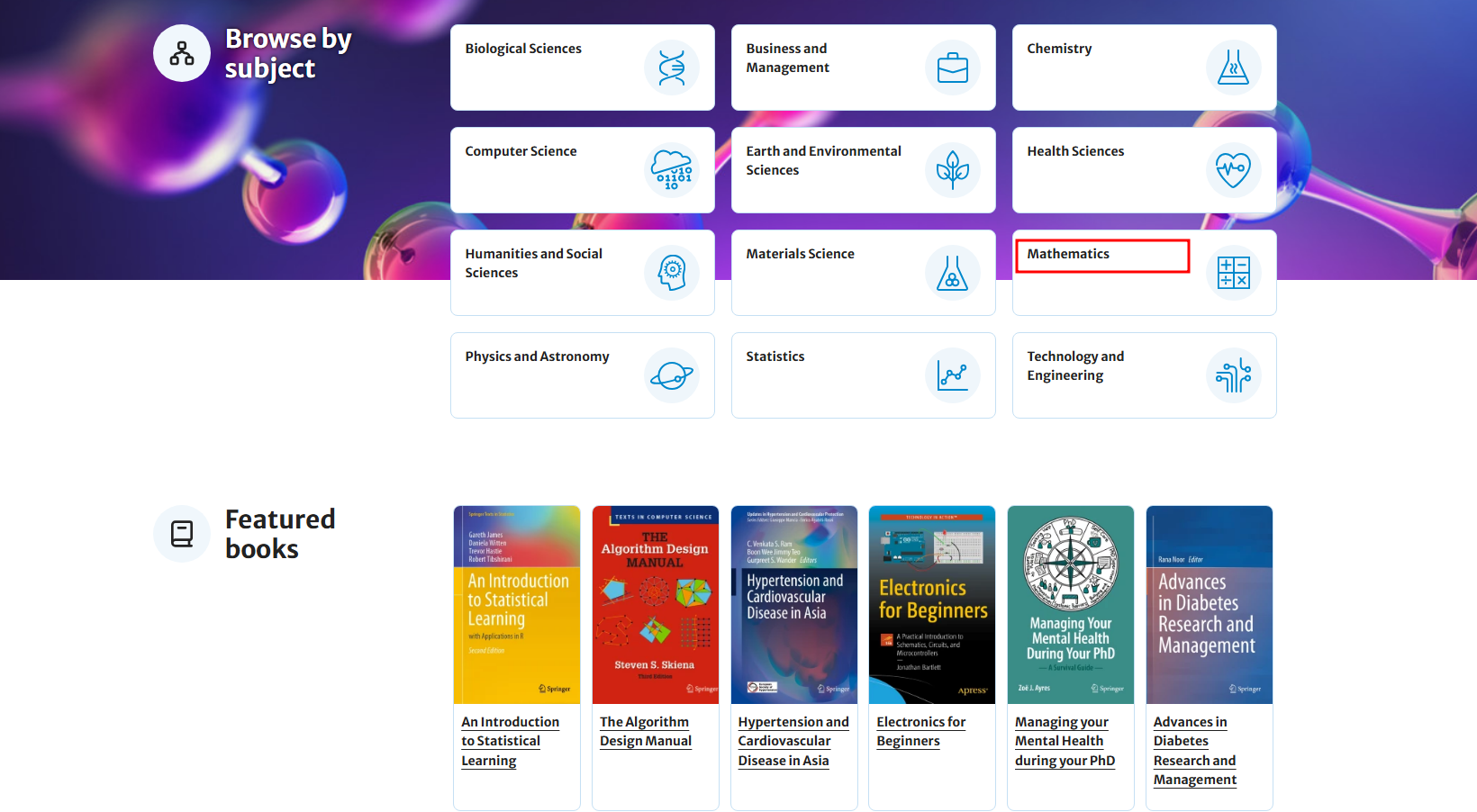The image size is (1477, 812).
Task: Click the line chart Statistics icon
Action: [x=952, y=375]
